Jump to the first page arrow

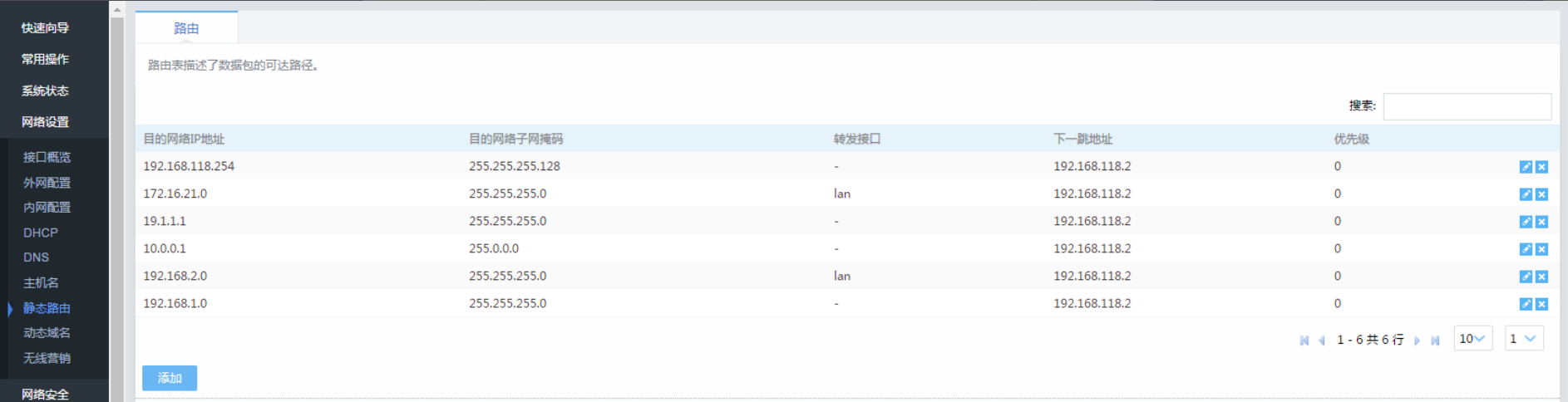1304,341
